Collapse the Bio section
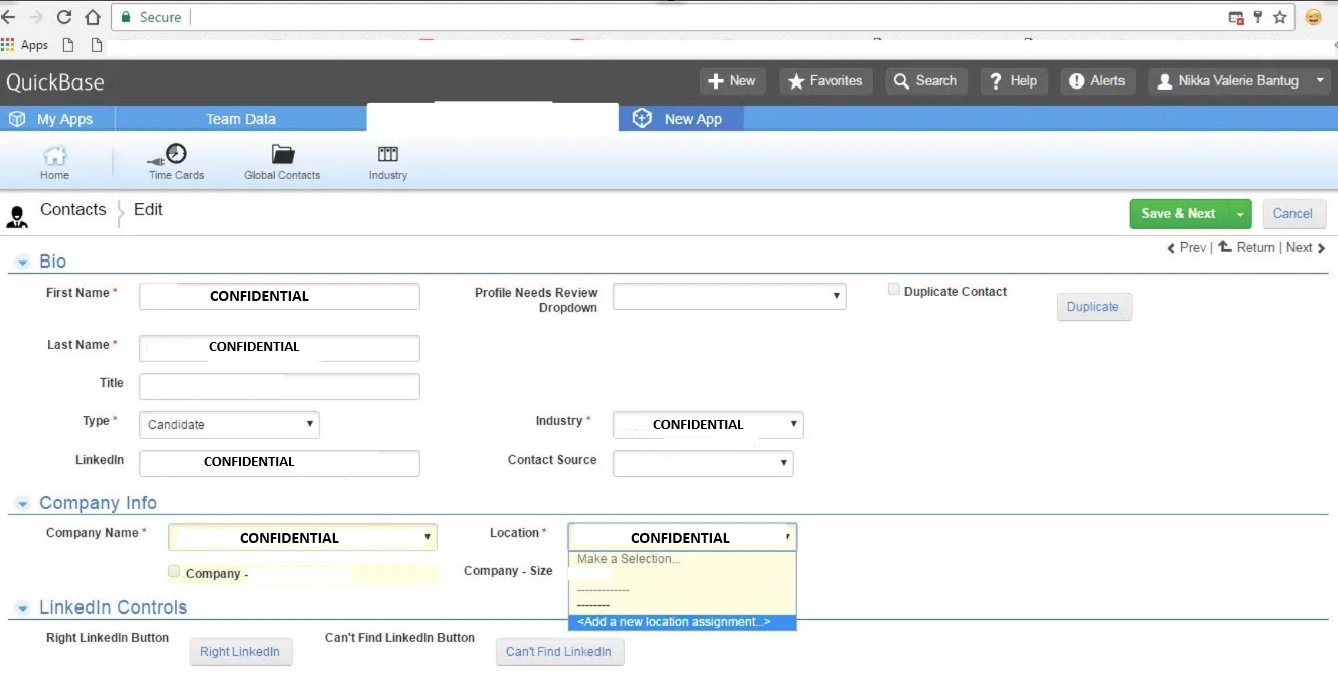This screenshot has width=1338, height=688. [22, 262]
